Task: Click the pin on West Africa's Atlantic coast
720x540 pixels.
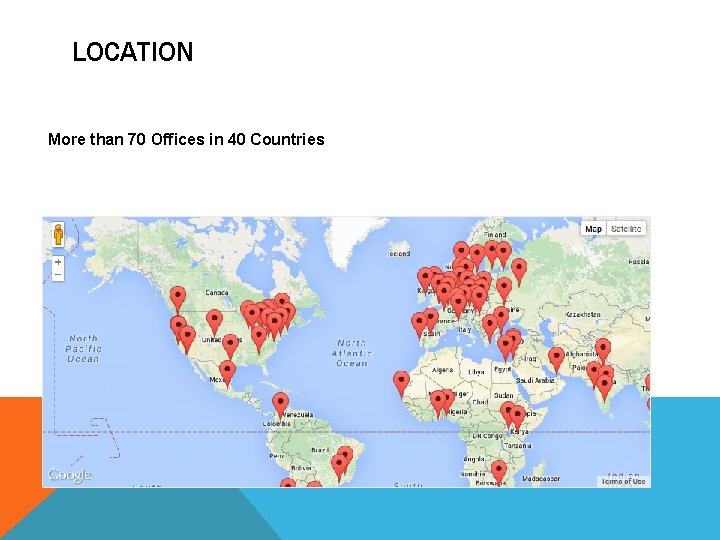Action: (401, 385)
